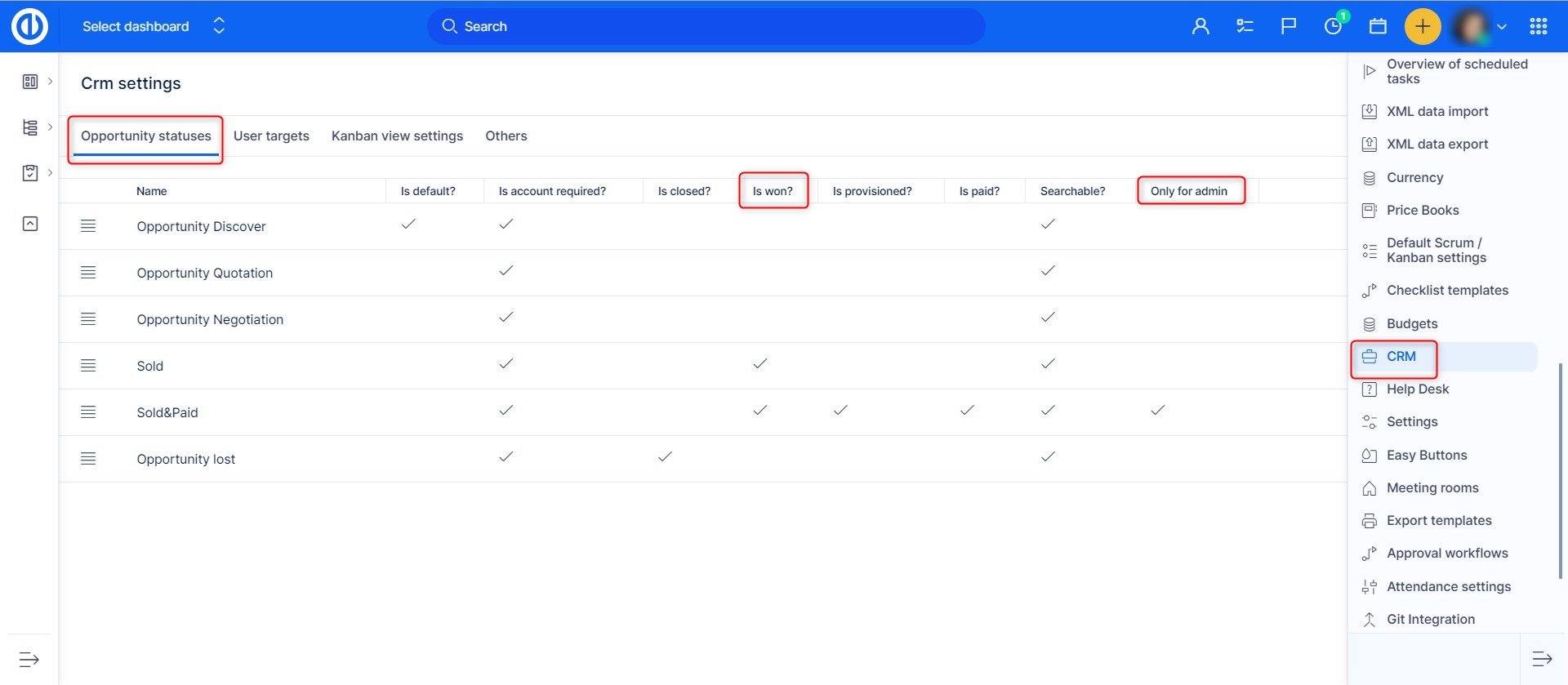Toggle Is closed check for Opportunity lost

665,456
